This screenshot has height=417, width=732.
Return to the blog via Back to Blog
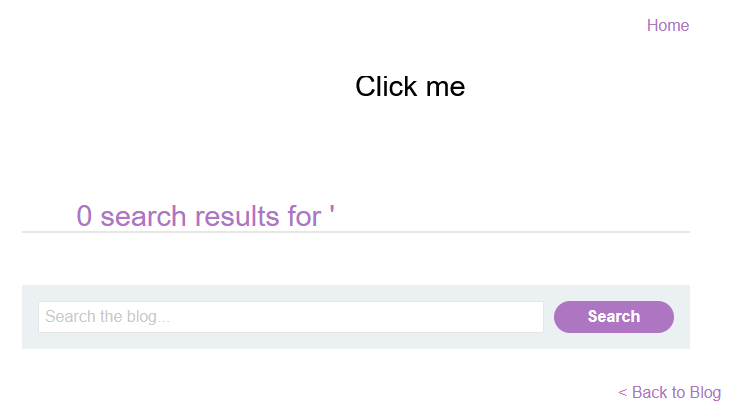tap(669, 393)
